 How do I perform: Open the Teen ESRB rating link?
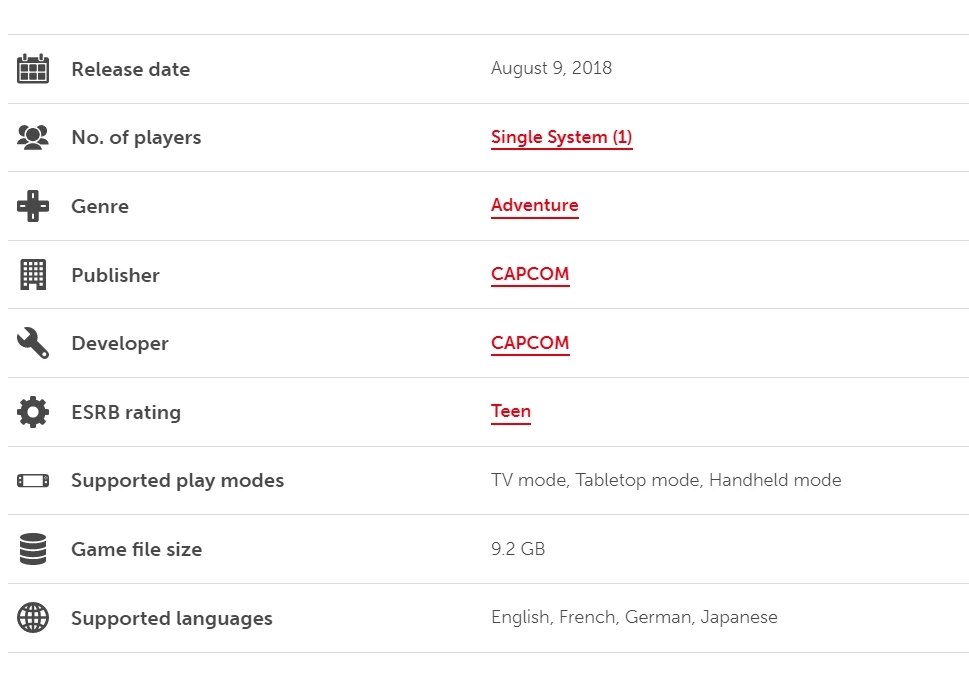(510, 411)
